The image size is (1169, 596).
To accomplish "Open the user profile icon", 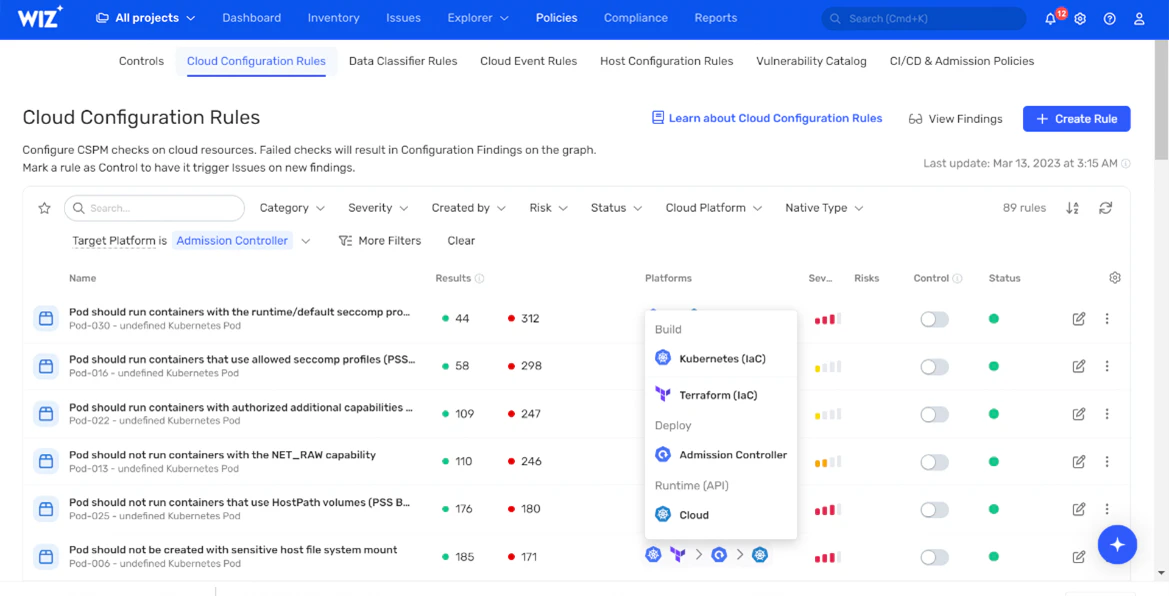I will coord(1139,19).
